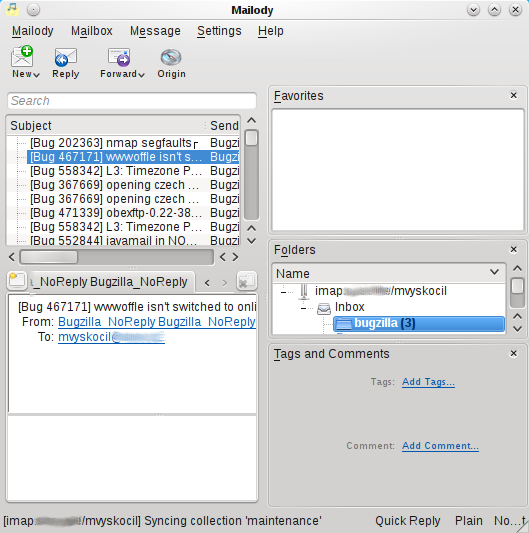The width and height of the screenshot is (529, 533).
Task: Collapse the imap account tree node
Action: coord(283,292)
